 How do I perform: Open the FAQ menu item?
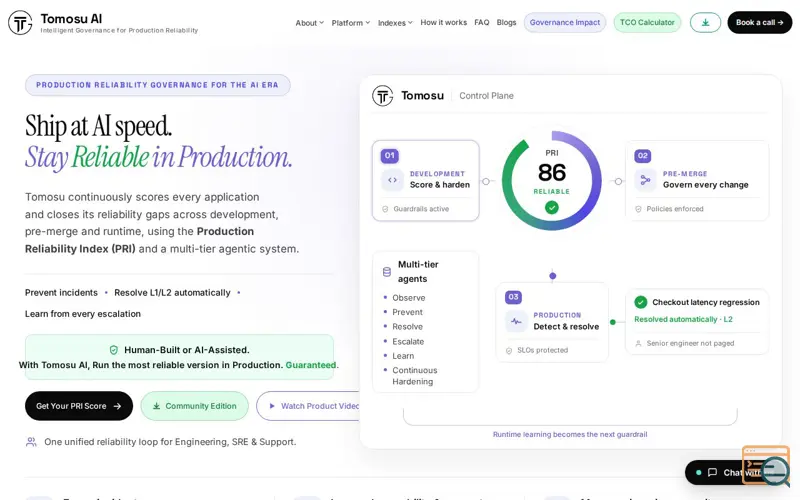click(x=482, y=22)
